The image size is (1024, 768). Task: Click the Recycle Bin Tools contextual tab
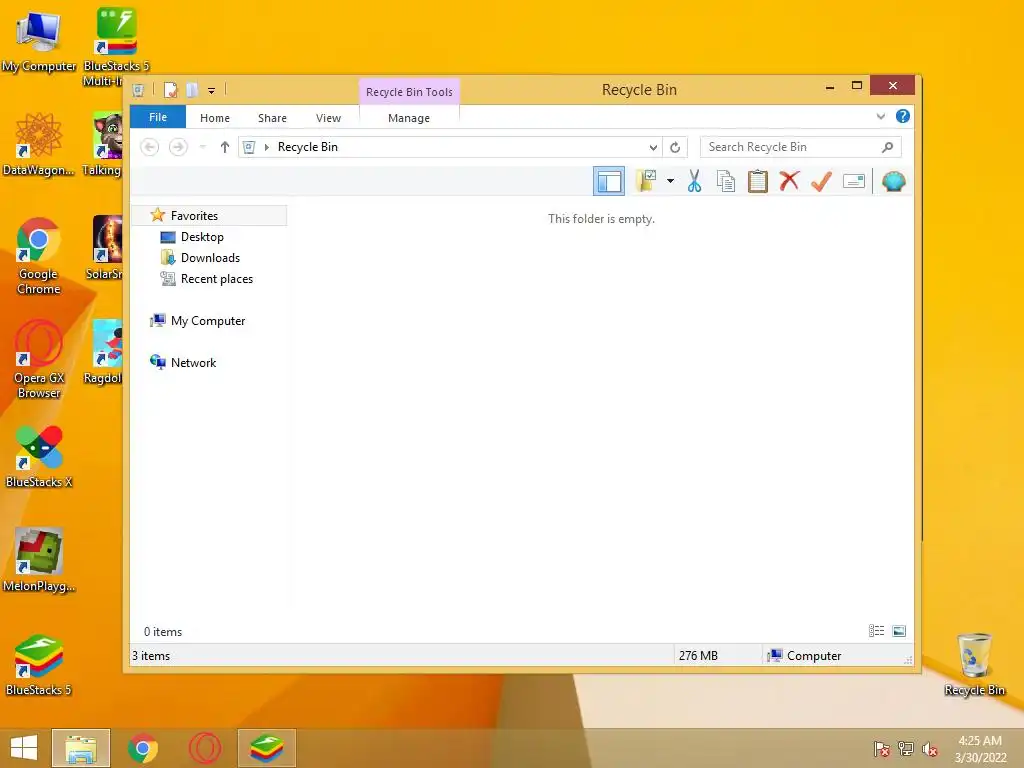click(x=409, y=92)
